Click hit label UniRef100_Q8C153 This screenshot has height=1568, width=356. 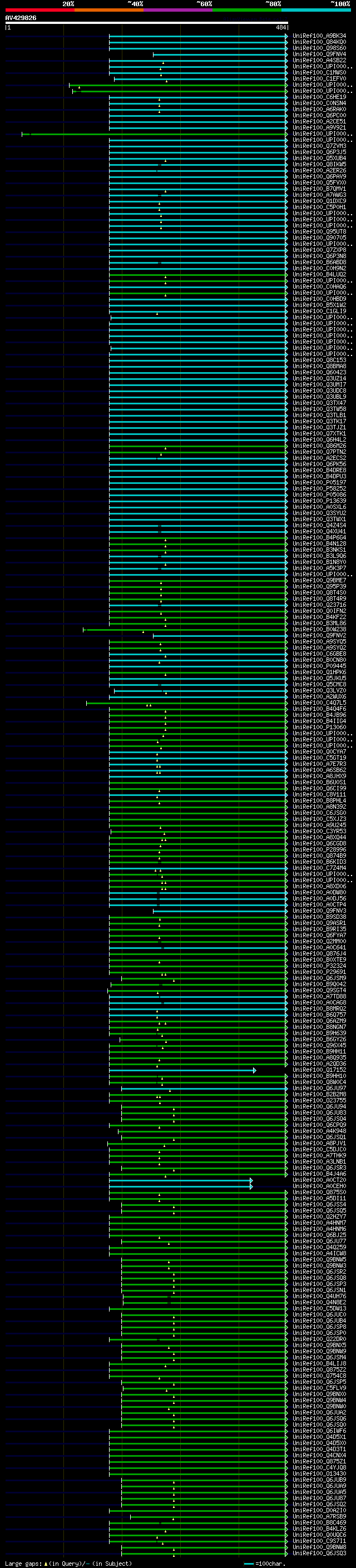click(x=319, y=360)
